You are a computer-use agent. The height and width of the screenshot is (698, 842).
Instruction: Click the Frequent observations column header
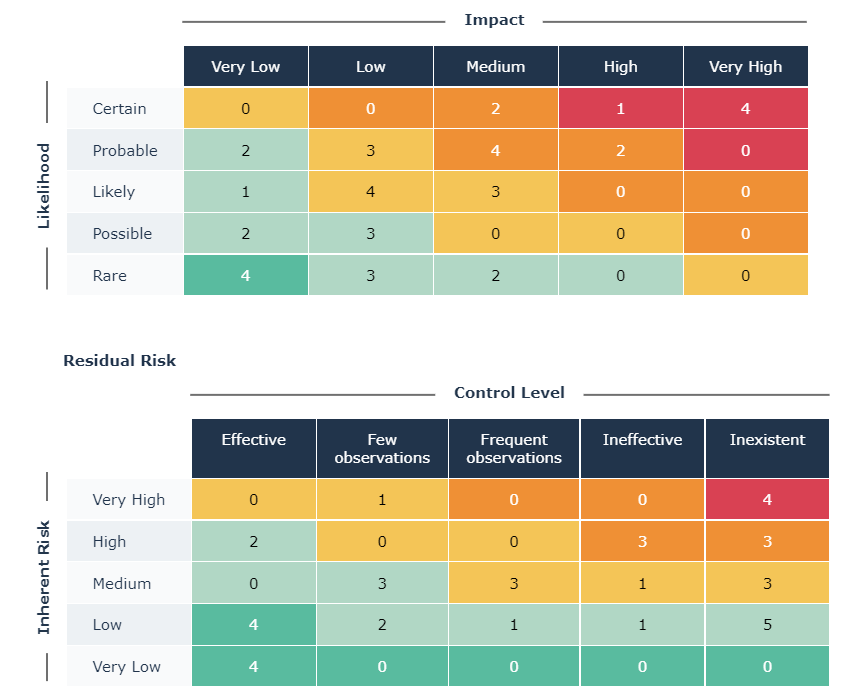click(514, 448)
